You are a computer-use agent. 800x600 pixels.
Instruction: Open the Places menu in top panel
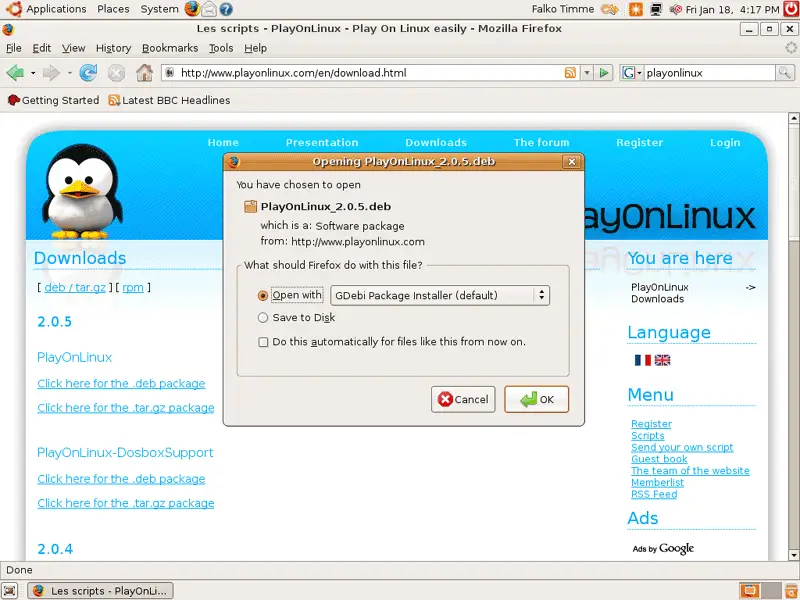click(x=113, y=9)
